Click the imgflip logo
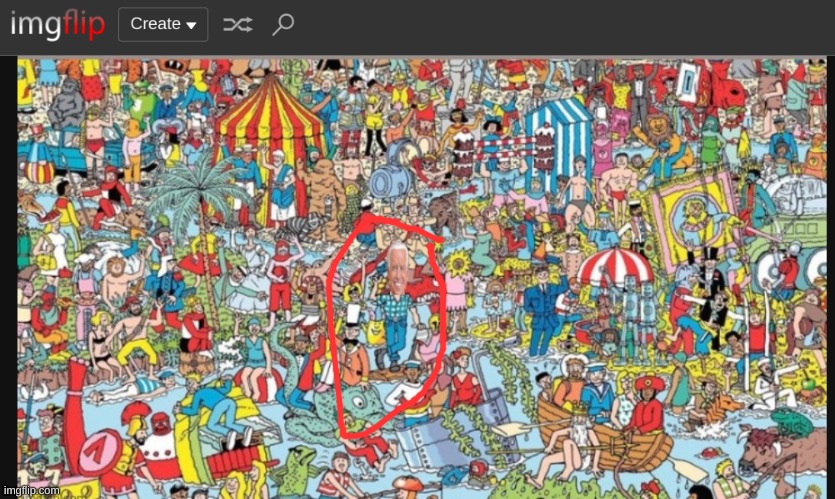The image size is (835, 499). 58,24
